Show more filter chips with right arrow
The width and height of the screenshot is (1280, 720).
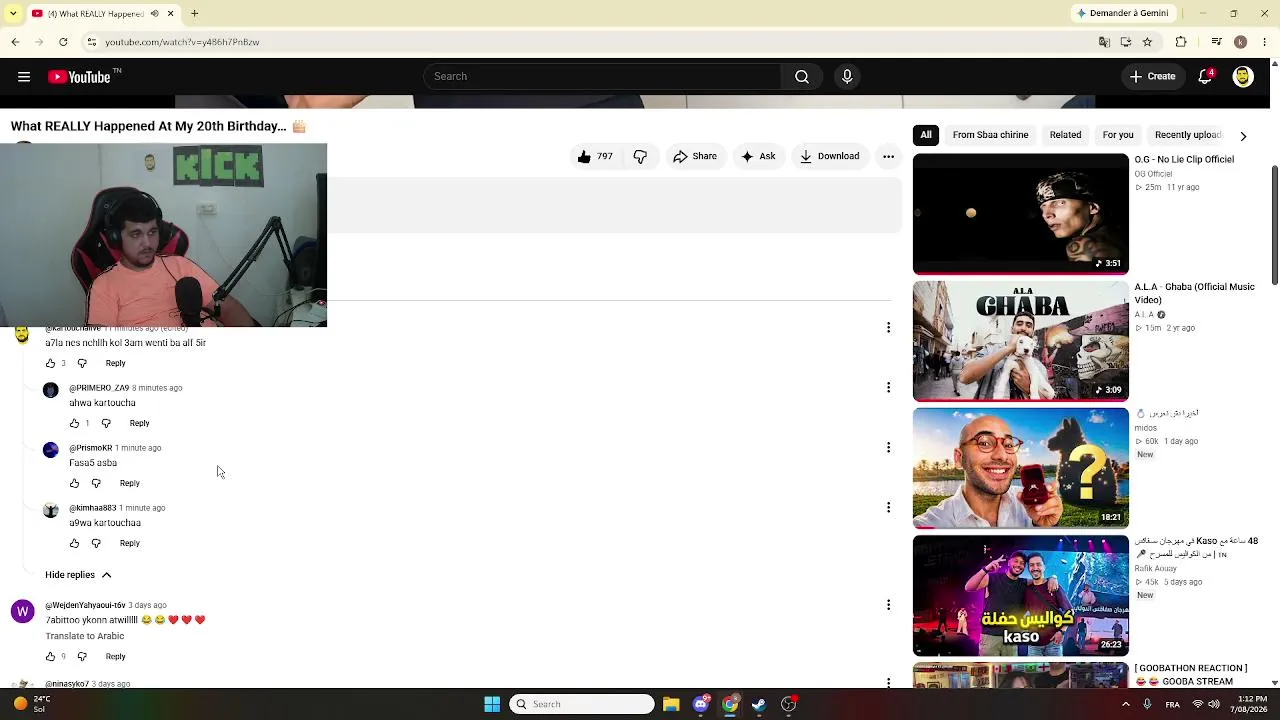1243,135
